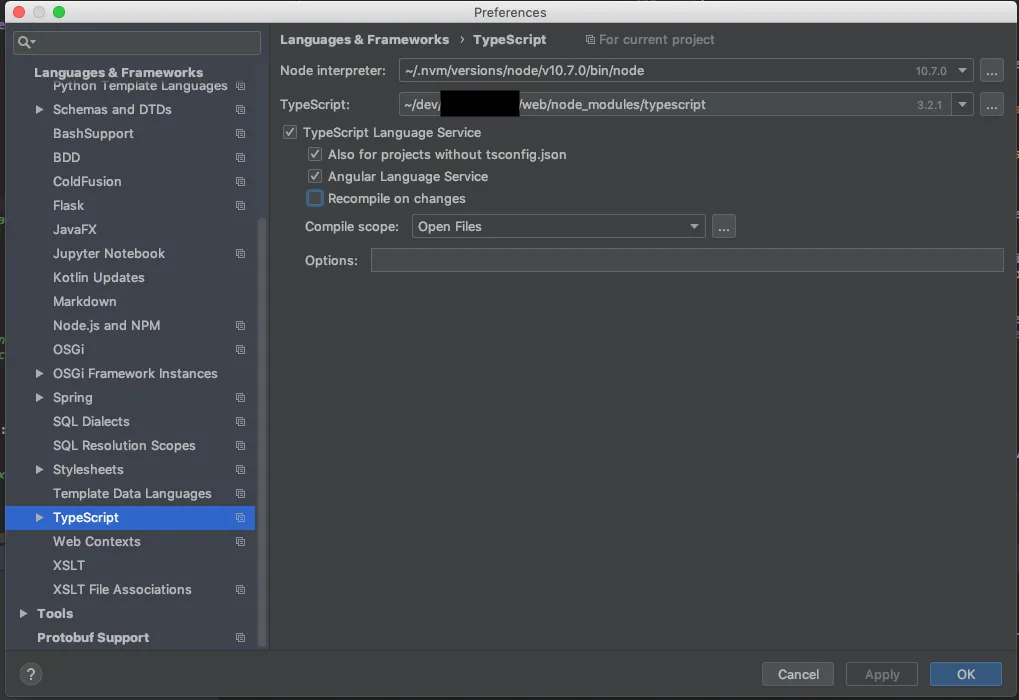Click the settings tree vertical scrollbar
The width and height of the screenshot is (1019, 700).
[262, 432]
